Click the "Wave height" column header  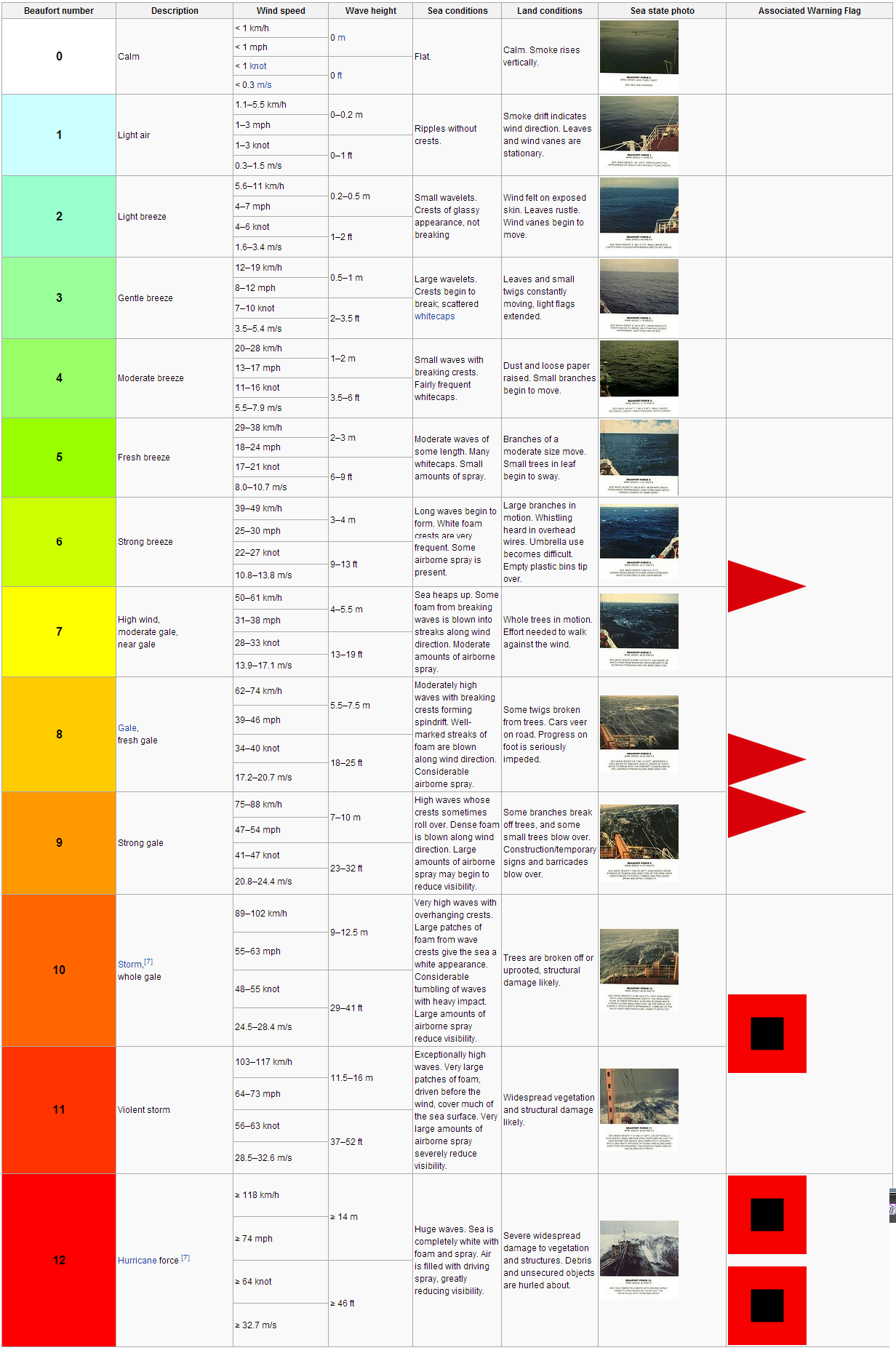click(370, 11)
